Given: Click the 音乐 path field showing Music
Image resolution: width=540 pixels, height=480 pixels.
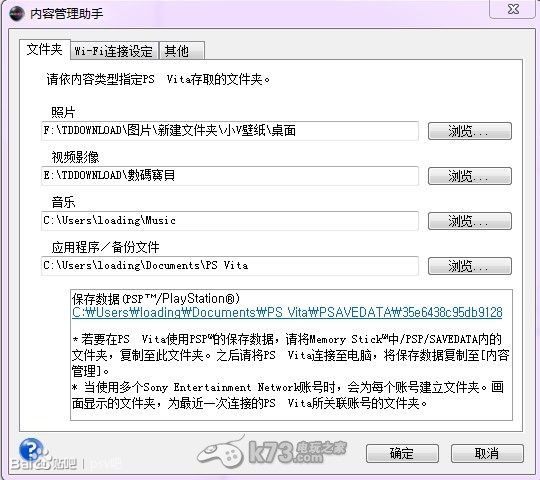Looking at the screenshot, I should point(230,221).
